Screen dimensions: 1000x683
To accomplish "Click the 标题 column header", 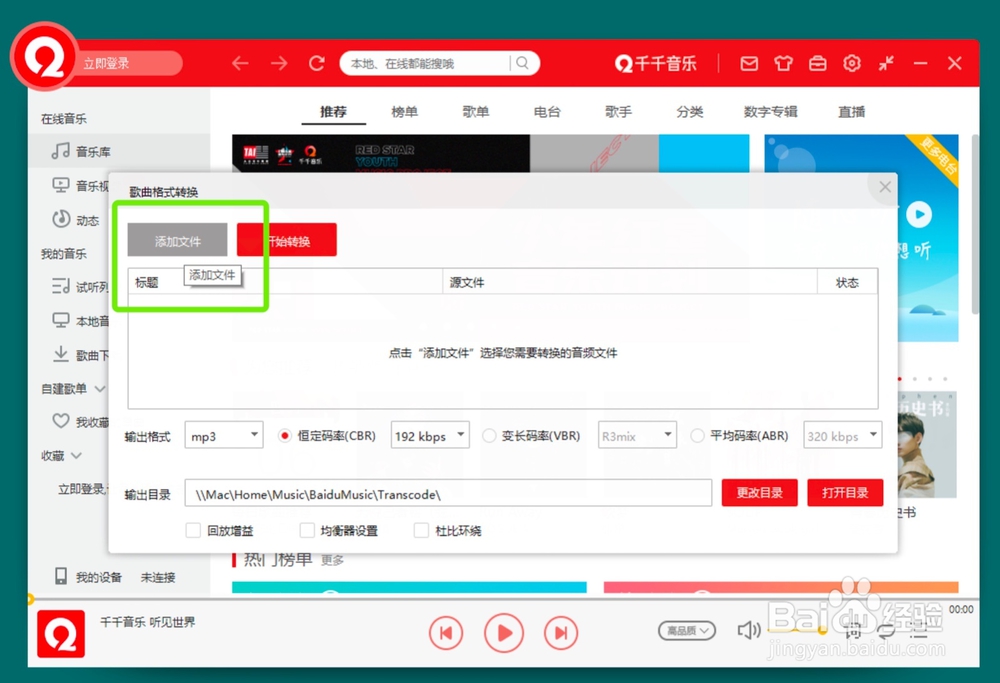I will point(285,282).
